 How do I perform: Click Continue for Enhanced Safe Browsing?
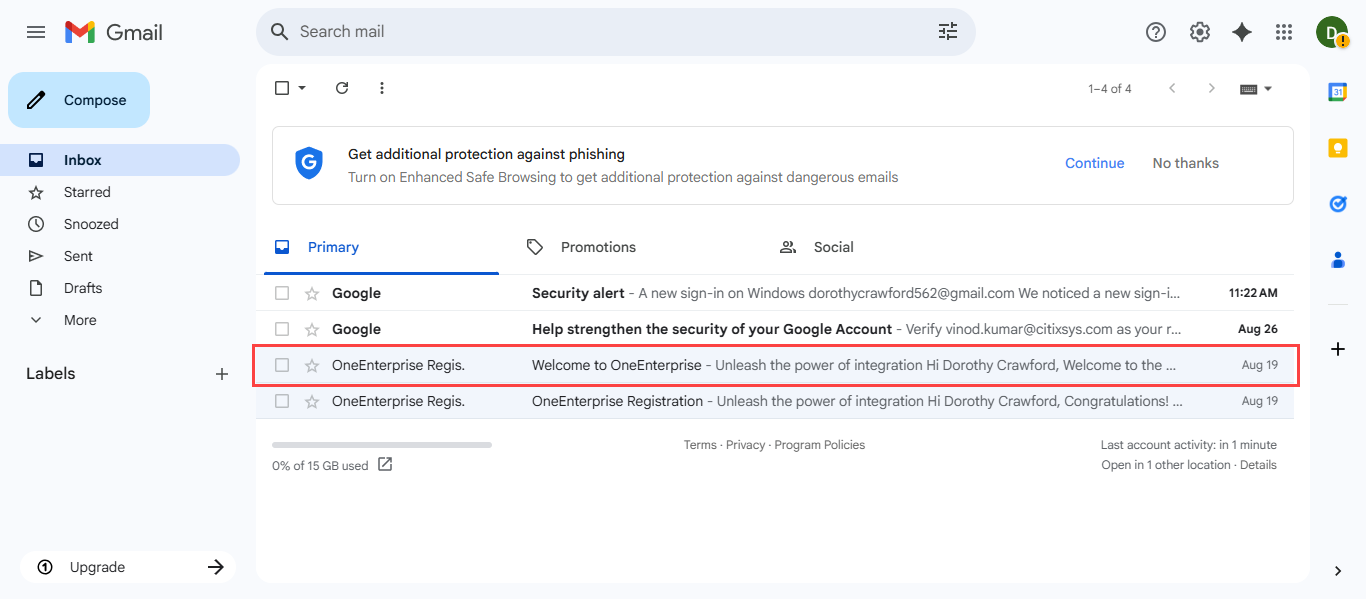click(x=1094, y=163)
